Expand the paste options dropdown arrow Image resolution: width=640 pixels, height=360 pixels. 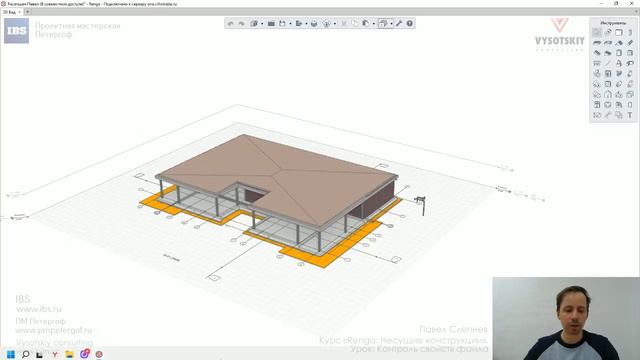pyautogui.click(x=373, y=24)
